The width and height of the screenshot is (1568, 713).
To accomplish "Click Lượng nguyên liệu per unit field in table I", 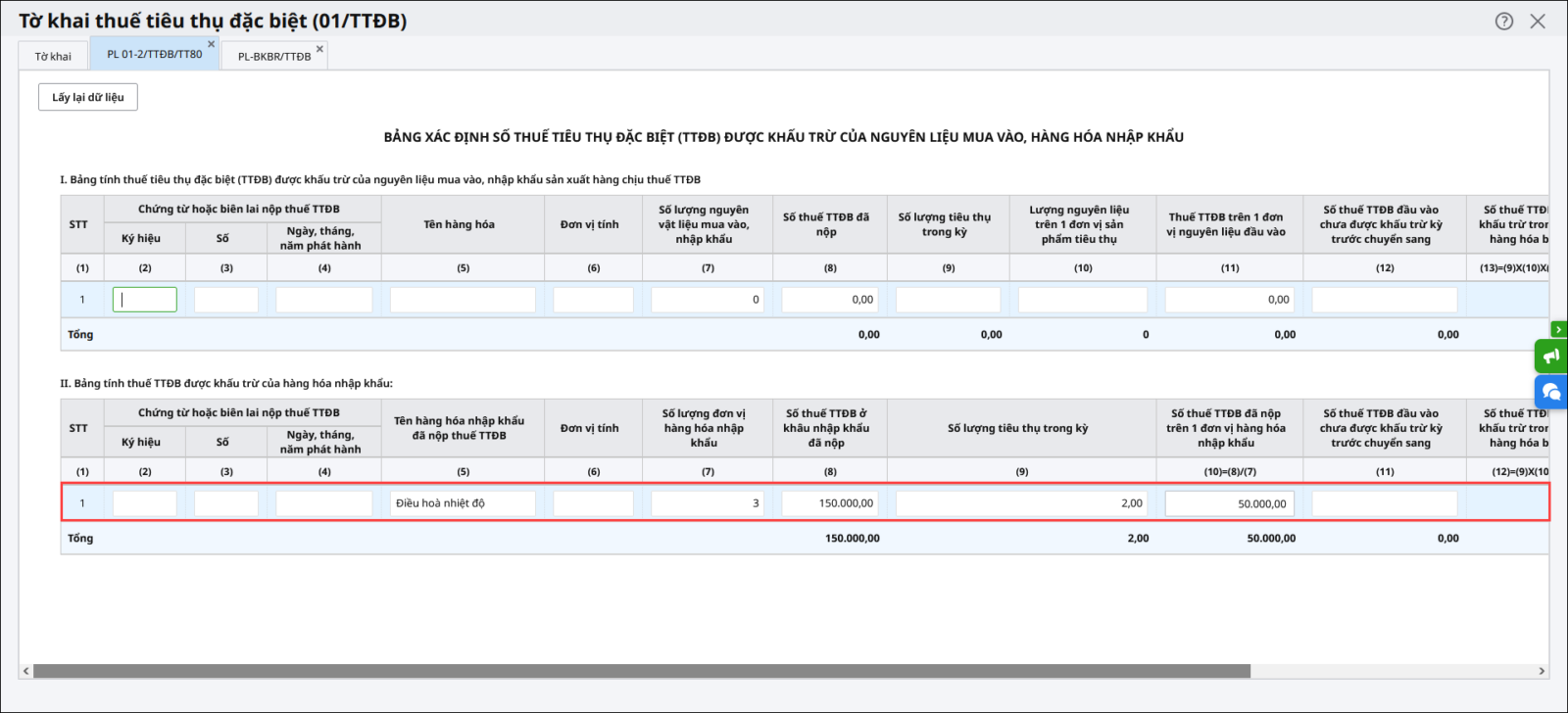I will 1083,300.
